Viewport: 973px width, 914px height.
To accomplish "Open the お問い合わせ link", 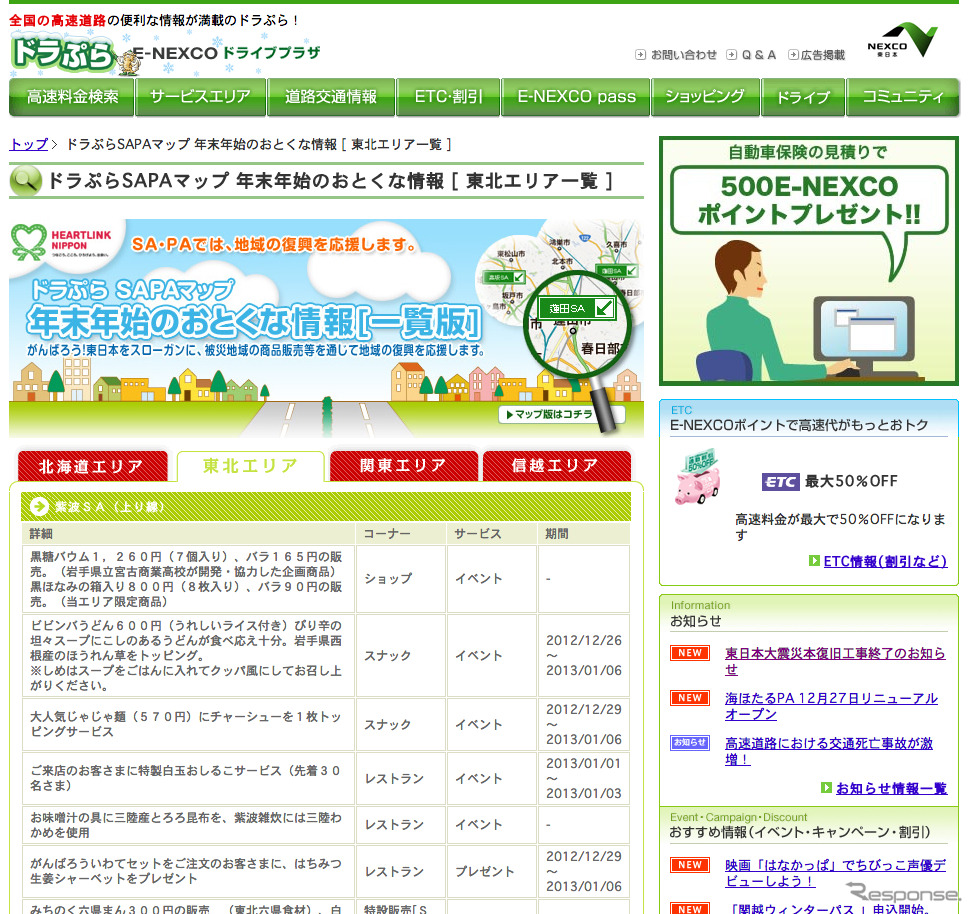I will pyautogui.click(x=676, y=55).
